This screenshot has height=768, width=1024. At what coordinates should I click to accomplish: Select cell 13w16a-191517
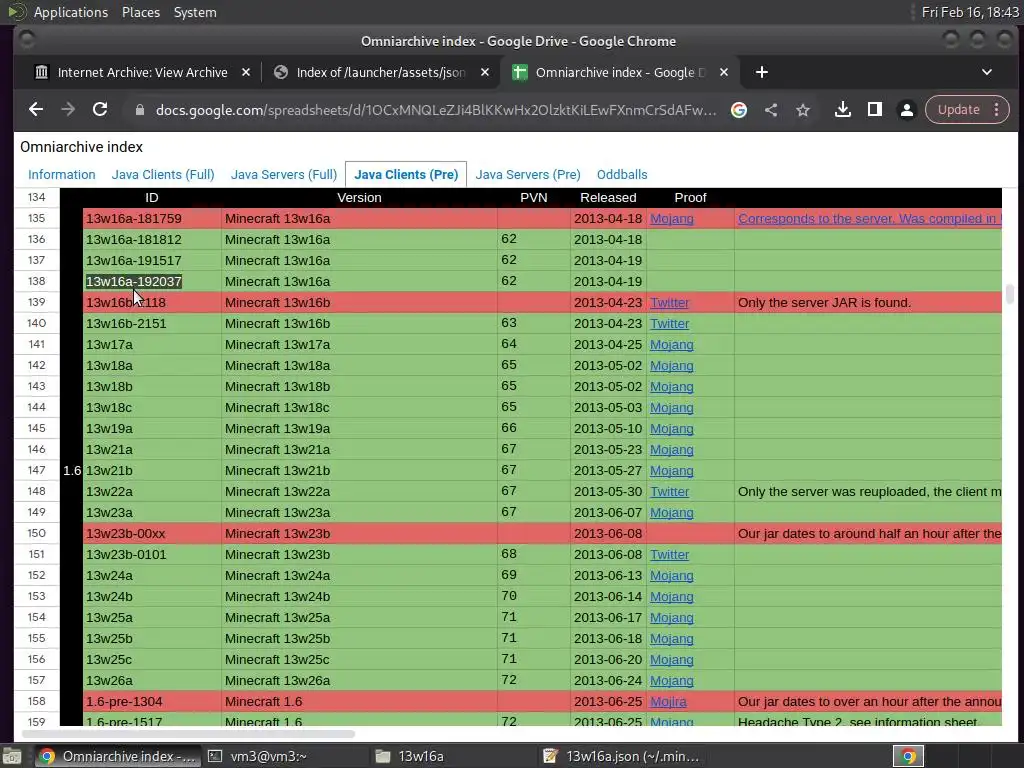point(152,261)
